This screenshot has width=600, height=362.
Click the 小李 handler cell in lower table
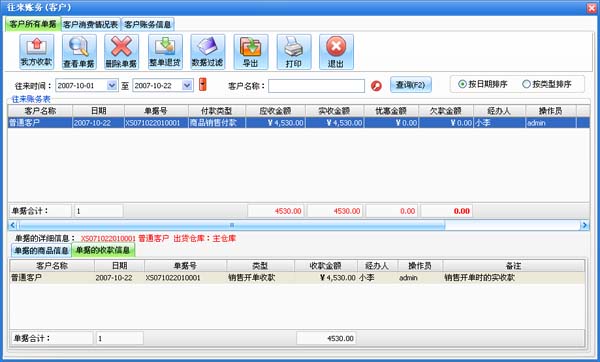[x=377, y=277]
